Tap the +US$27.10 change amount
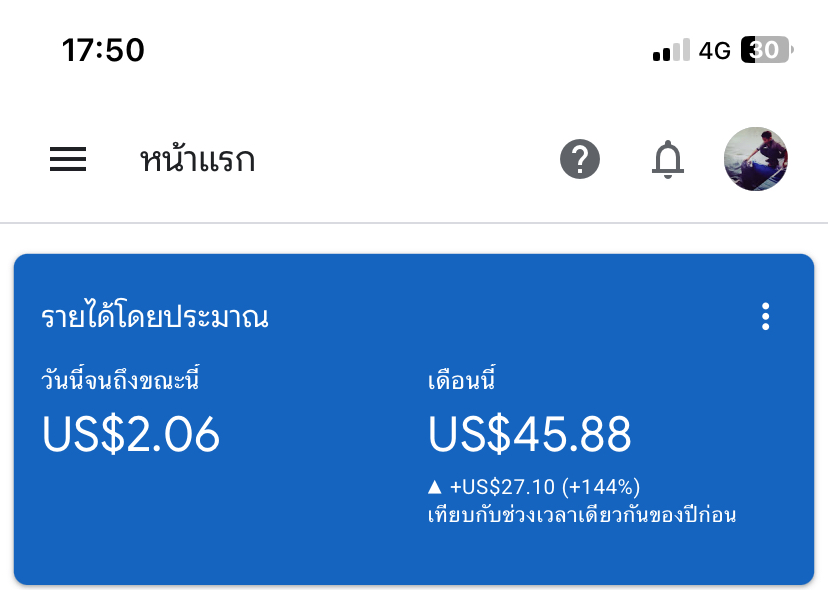The image size is (828, 590). click(x=502, y=487)
